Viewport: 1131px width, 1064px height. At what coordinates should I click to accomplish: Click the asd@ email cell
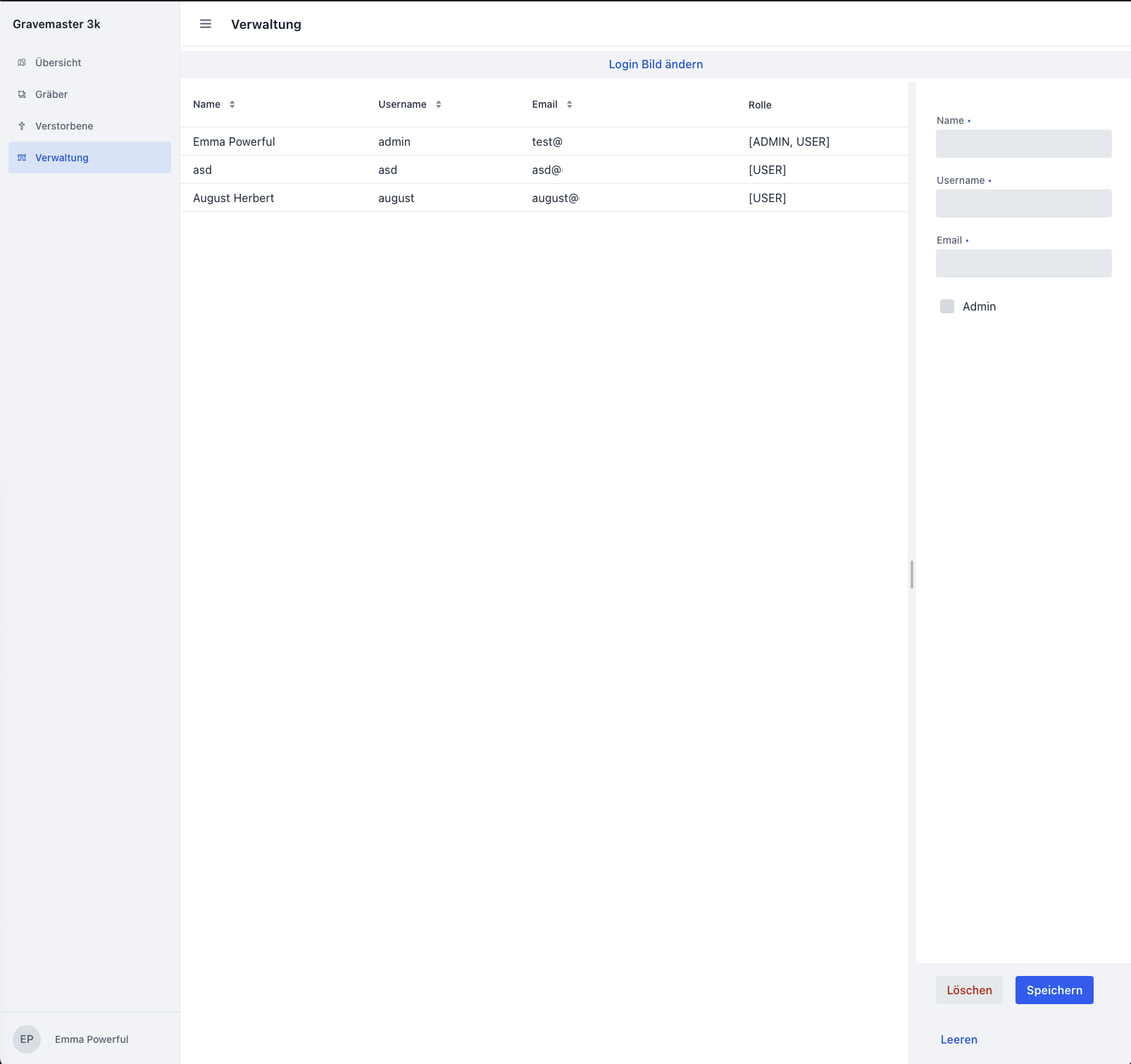click(547, 170)
